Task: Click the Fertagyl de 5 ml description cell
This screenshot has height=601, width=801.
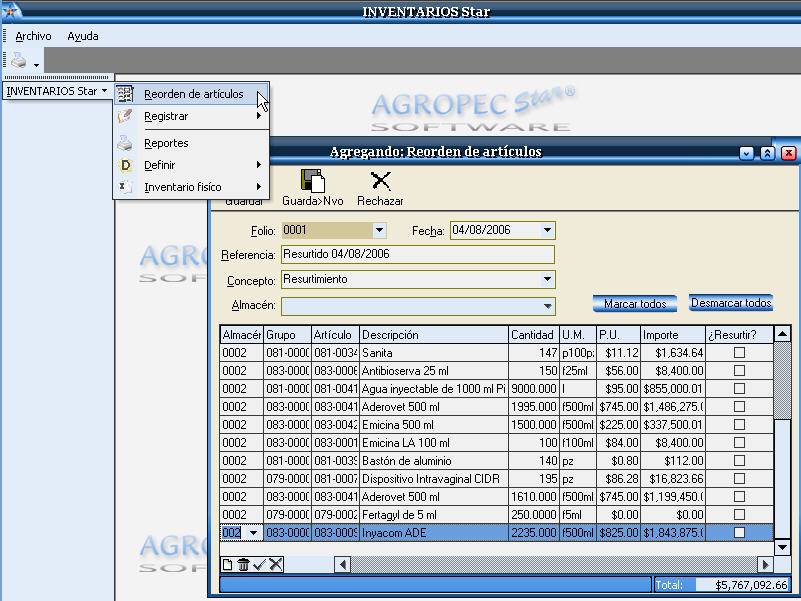Action: (x=434, y=515)
